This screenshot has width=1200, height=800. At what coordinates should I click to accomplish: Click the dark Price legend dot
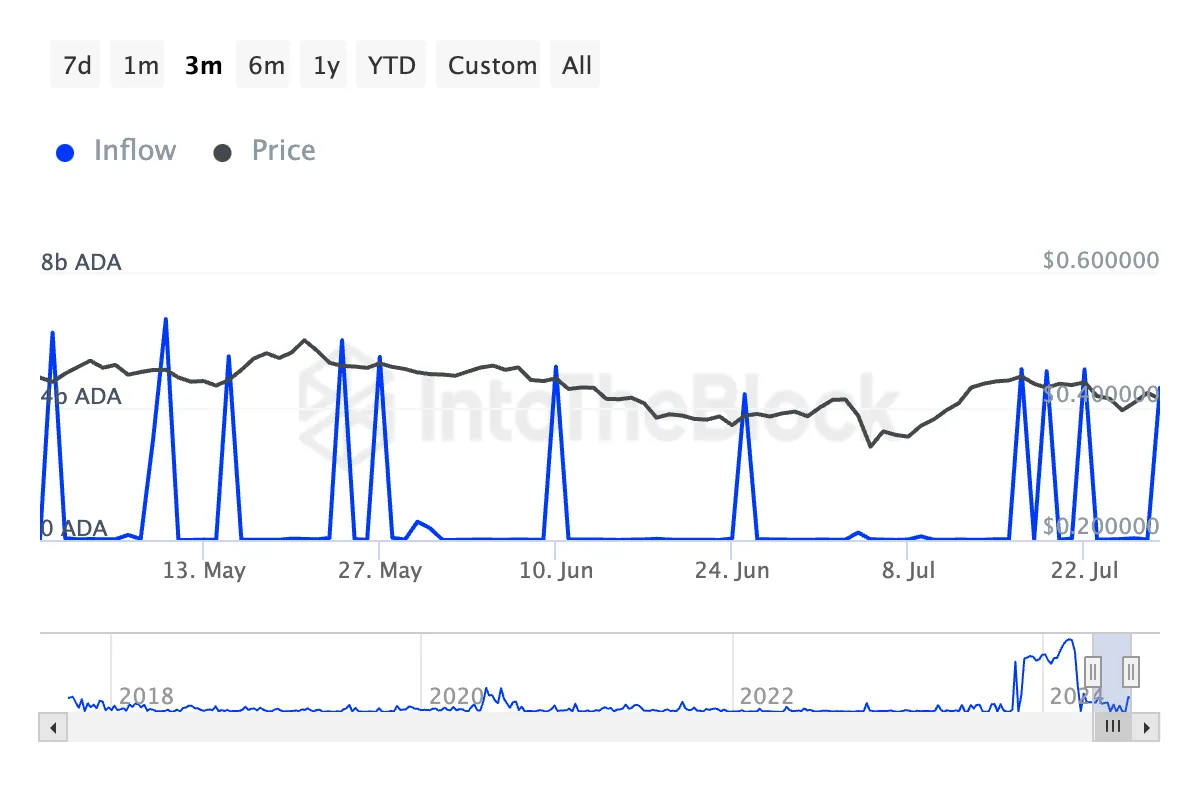click(223, 153)
